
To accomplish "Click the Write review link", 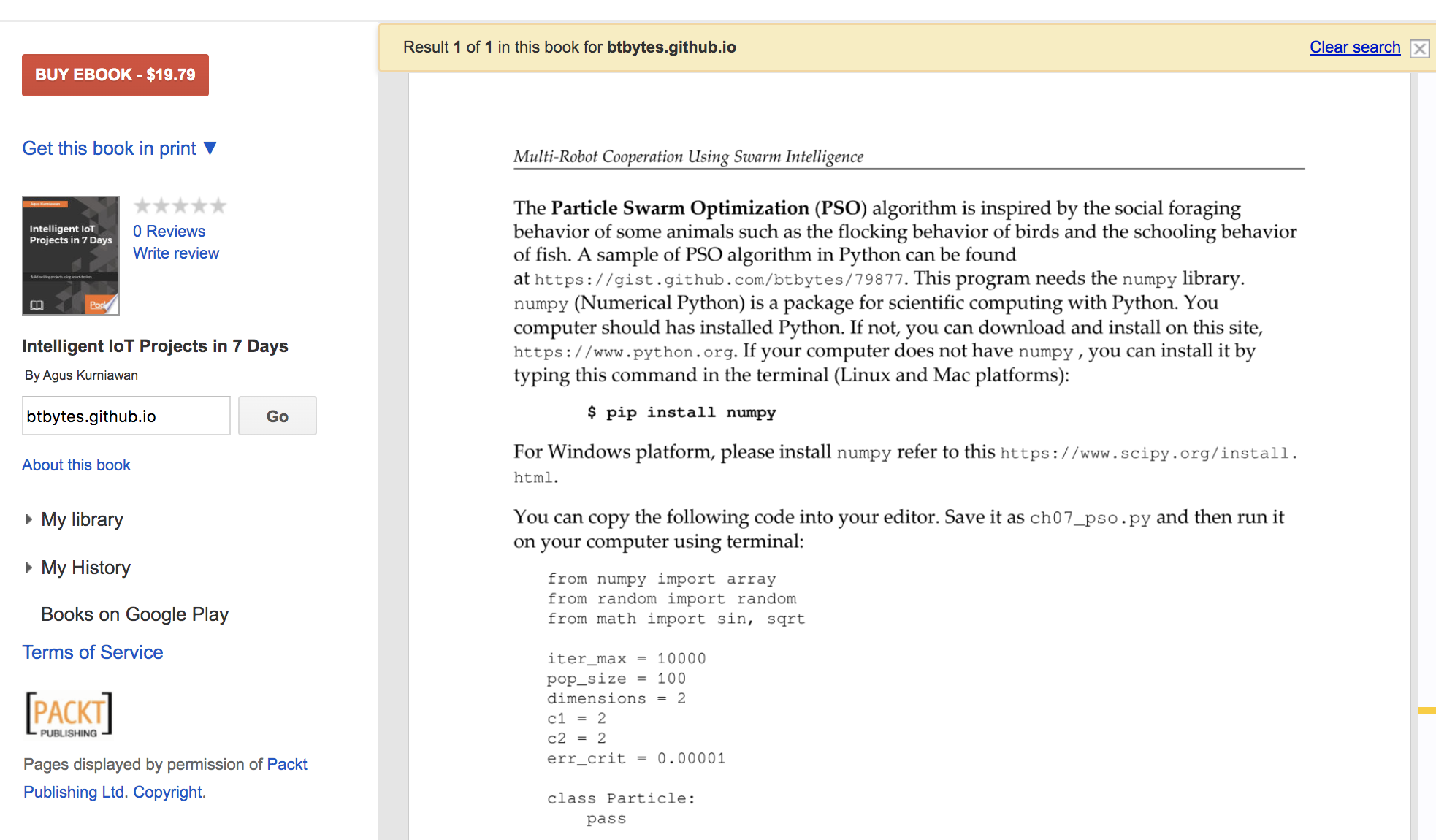I will (176, 253).
